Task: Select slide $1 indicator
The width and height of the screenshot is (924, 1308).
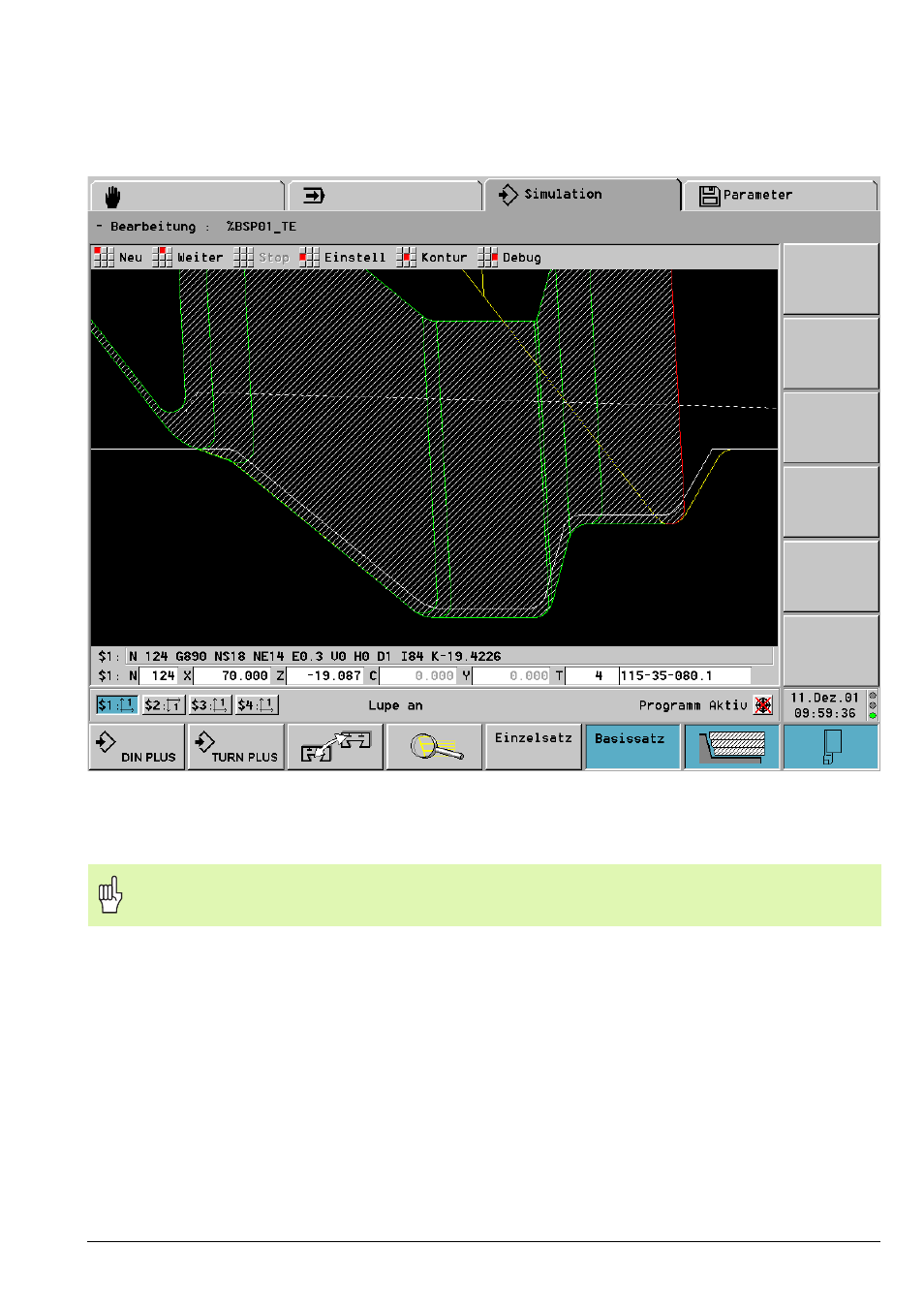Action: pyautogui.click(x=115, y=705)
